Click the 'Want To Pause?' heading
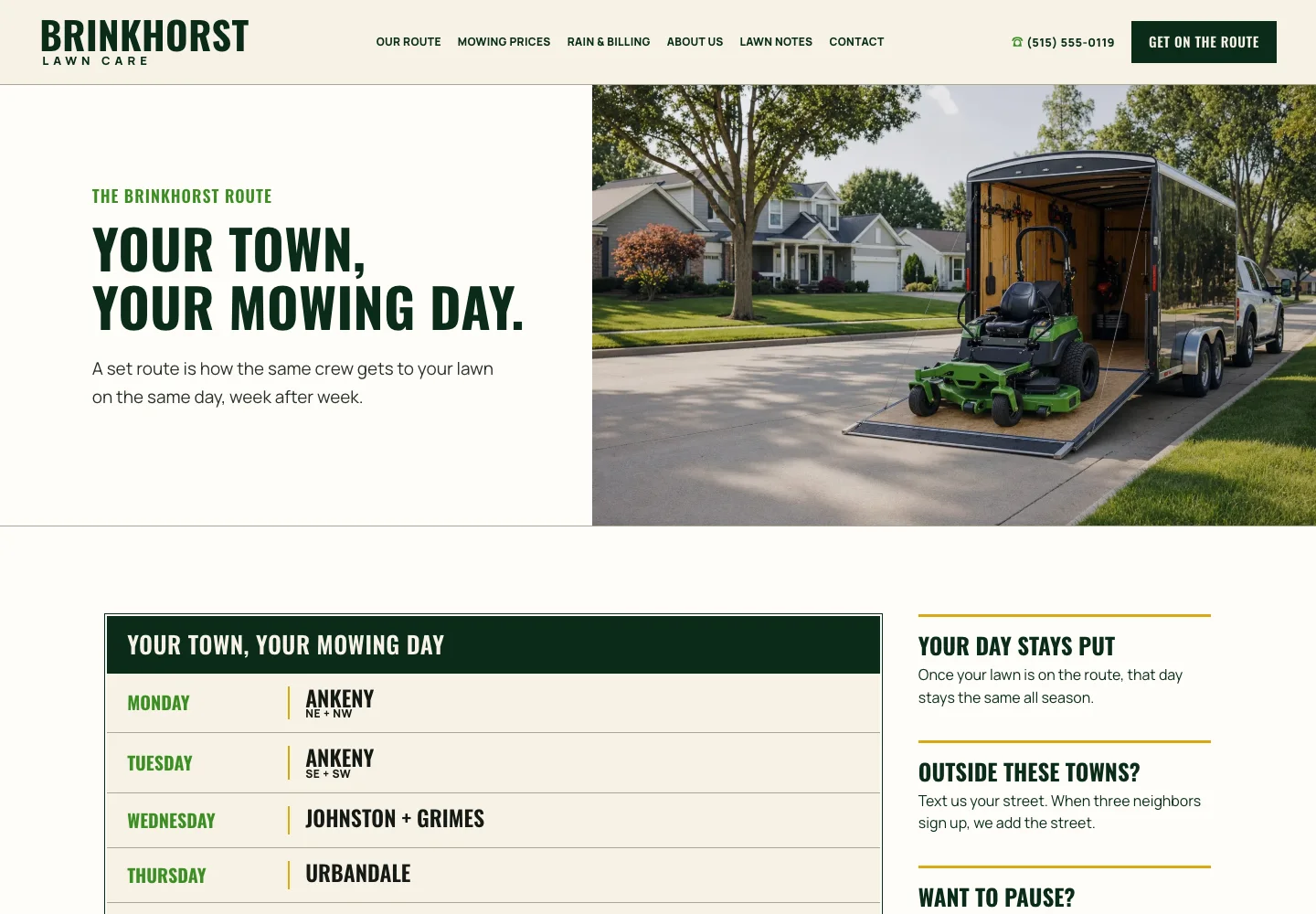Viewport: 1316px width, 914px height. click(996, 898)
